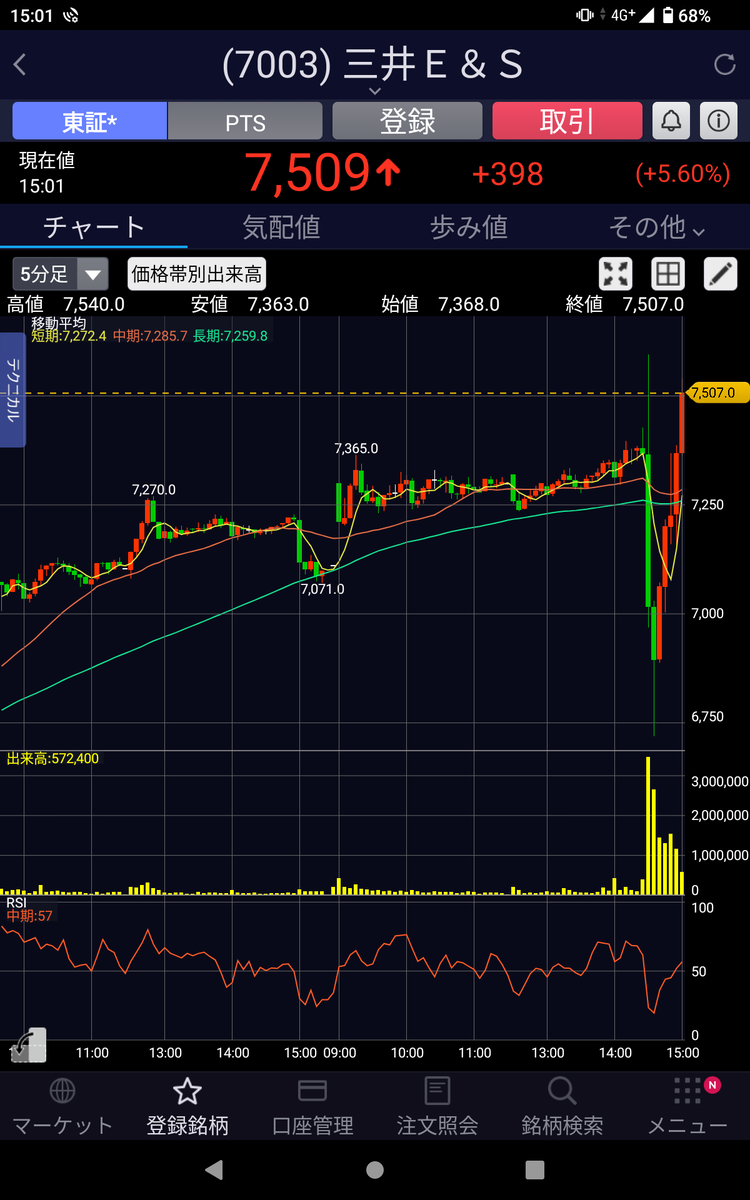
Task: Open the マーケット globe tab
Action: (x=62, y=1108)
